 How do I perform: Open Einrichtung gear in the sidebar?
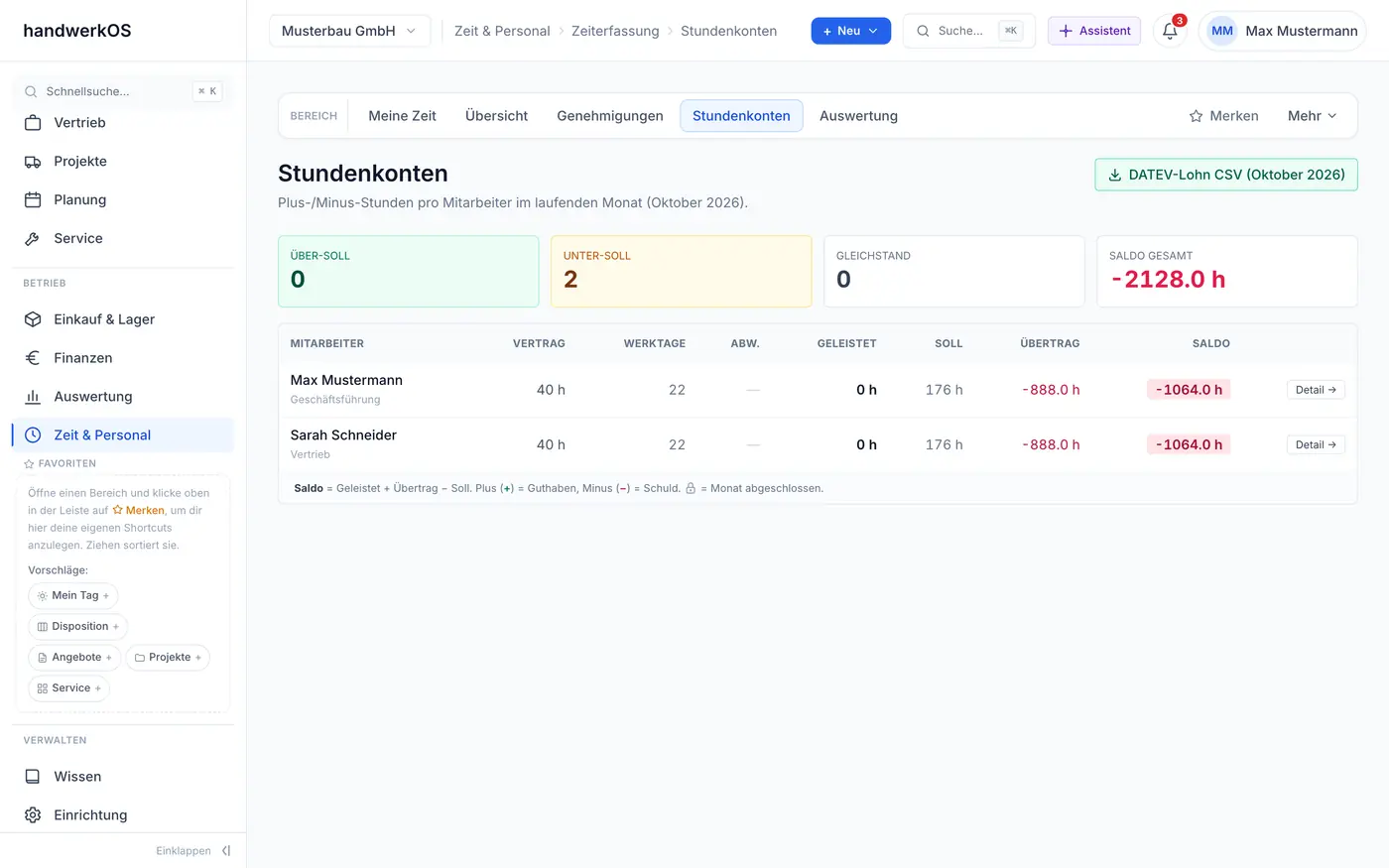pos(33,814)
